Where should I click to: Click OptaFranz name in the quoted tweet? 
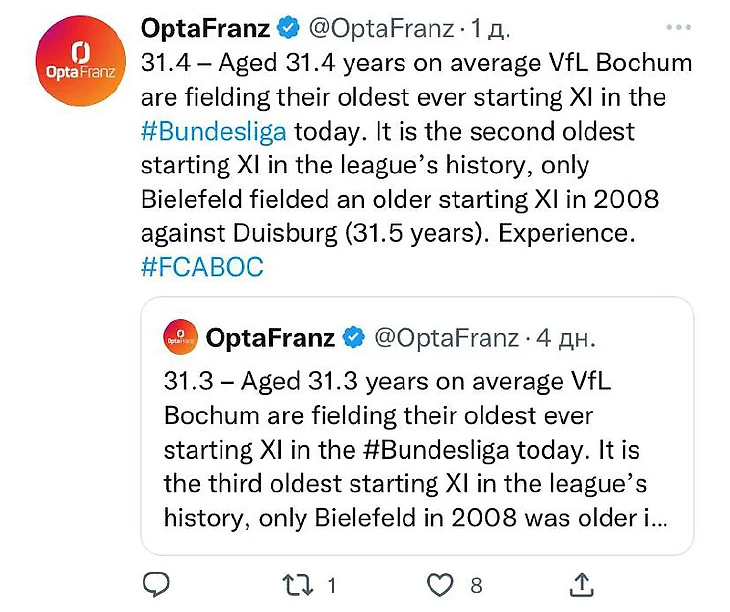click(x=270, y=338)
